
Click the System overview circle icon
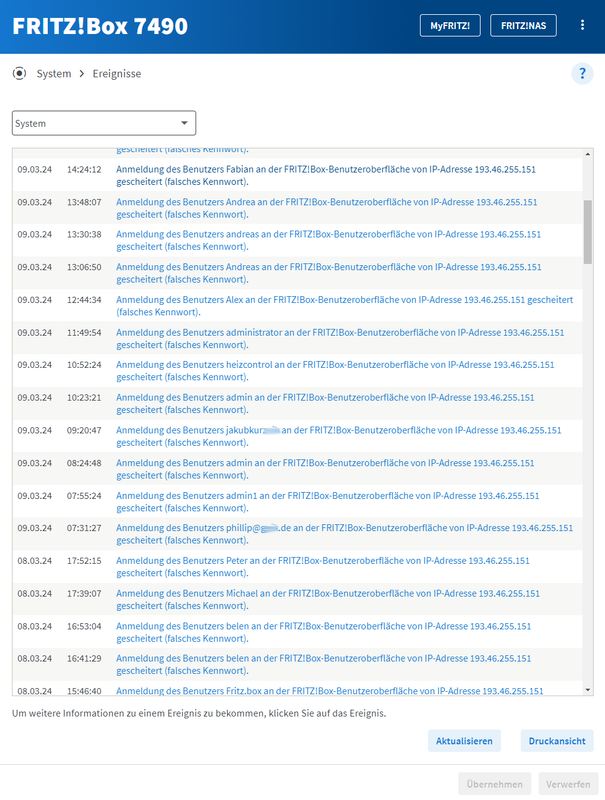pyautogui.click(x=19, y=73)
